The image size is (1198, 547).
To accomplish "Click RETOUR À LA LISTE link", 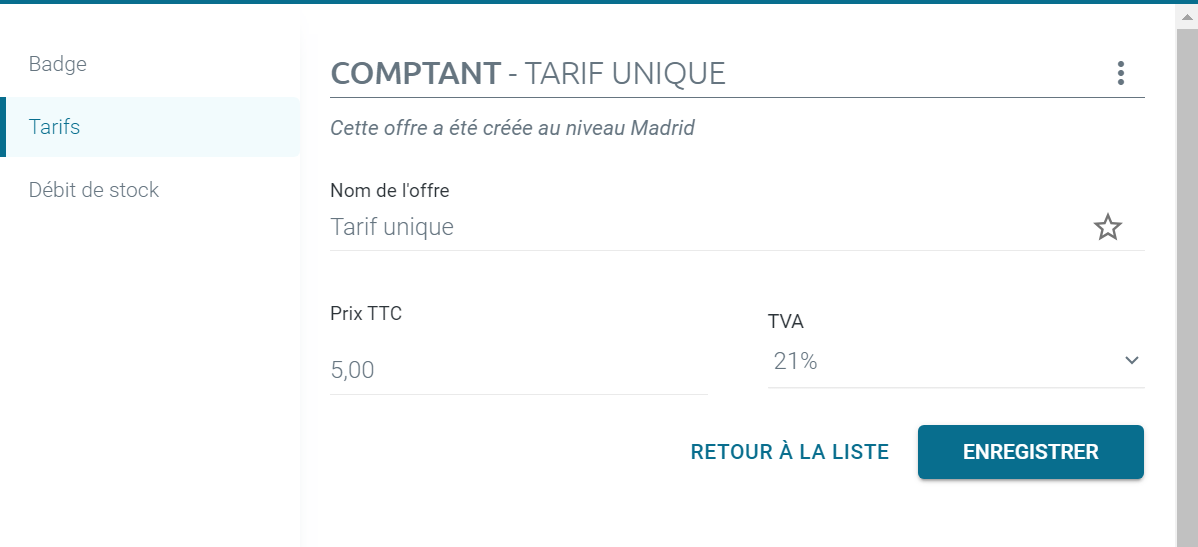I will click(x=789, y=452).
